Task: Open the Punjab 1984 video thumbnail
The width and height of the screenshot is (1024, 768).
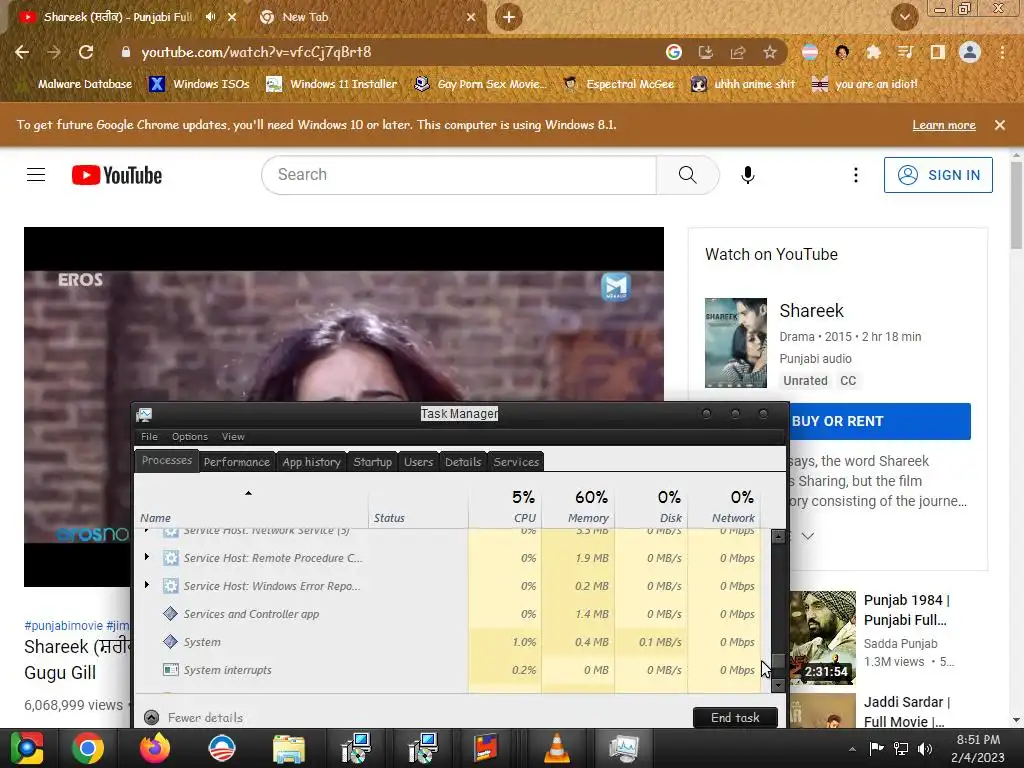Action: pos(823,637)
